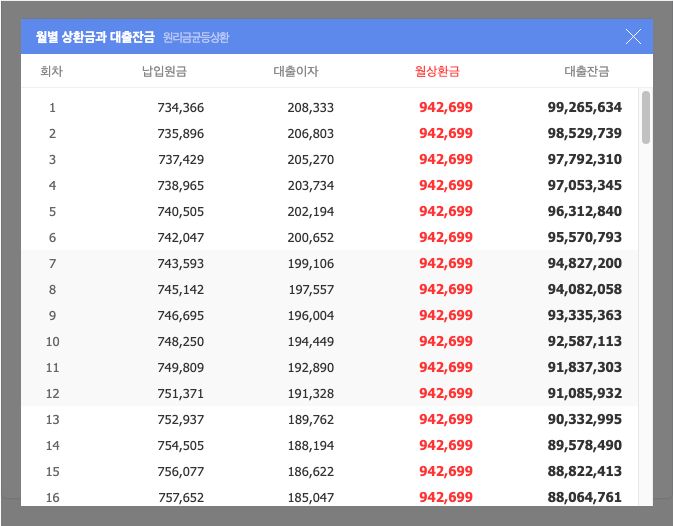Select loan balance 98,529,739

coord(585,133)
